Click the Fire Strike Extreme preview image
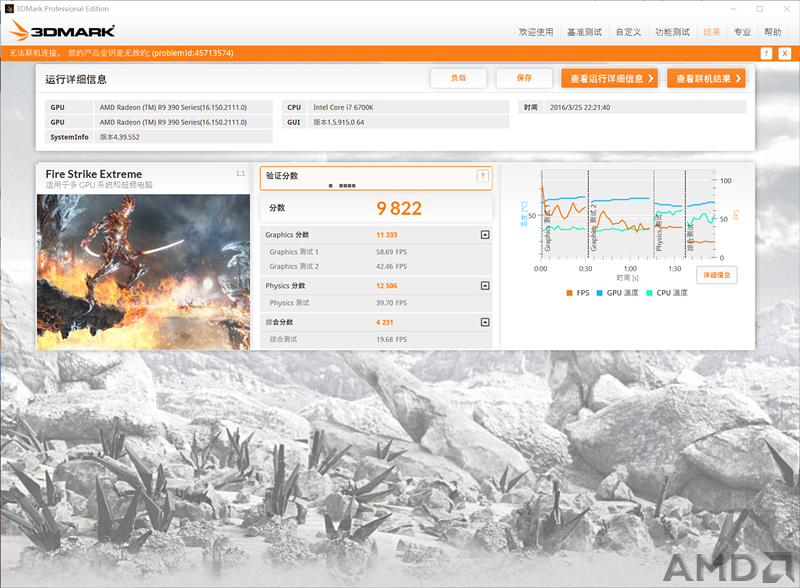 tap(143, 272)
